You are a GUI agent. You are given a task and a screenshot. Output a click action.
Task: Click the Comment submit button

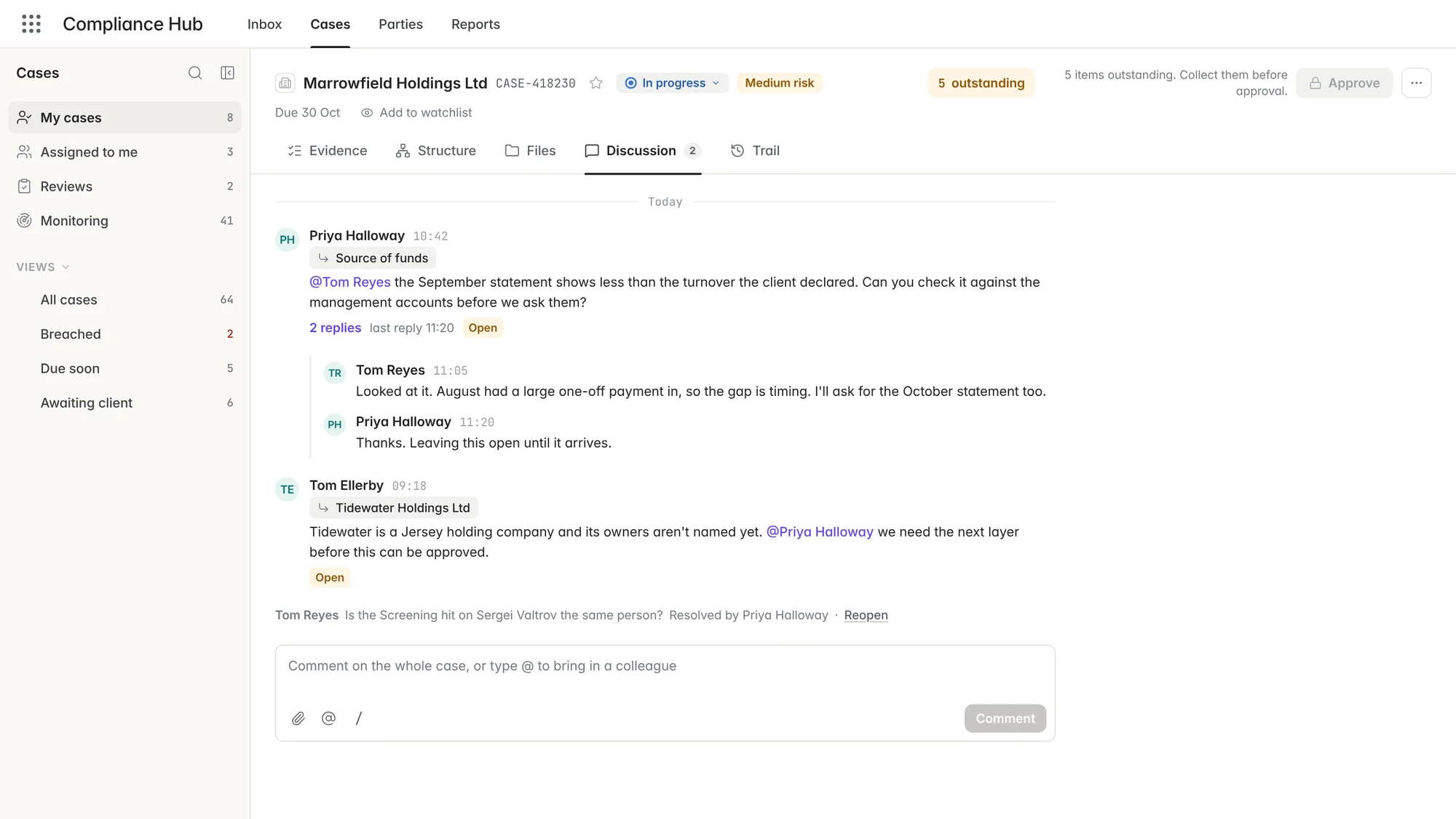pos(1005,719)
